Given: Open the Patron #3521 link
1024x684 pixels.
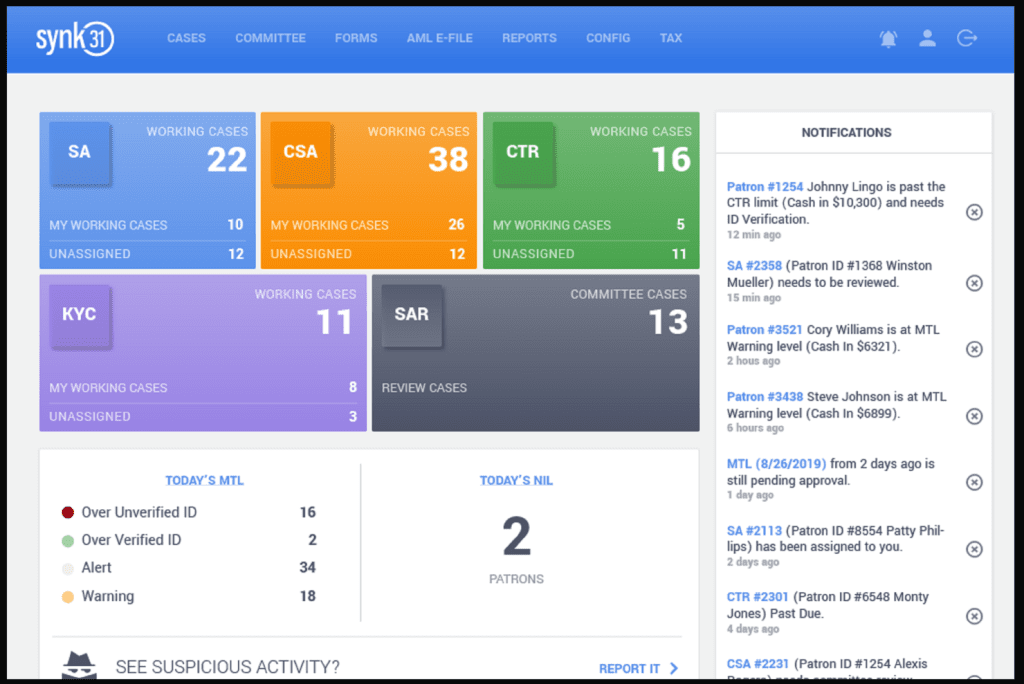Looking at the screenshot, I should coord(765,330).
